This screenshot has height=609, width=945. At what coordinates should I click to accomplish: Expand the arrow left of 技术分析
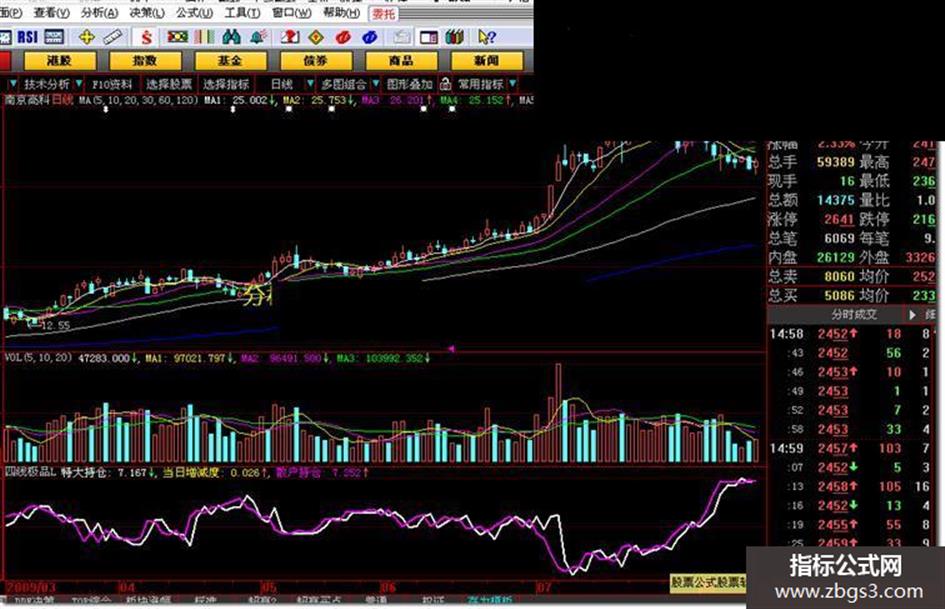[13, 84]
